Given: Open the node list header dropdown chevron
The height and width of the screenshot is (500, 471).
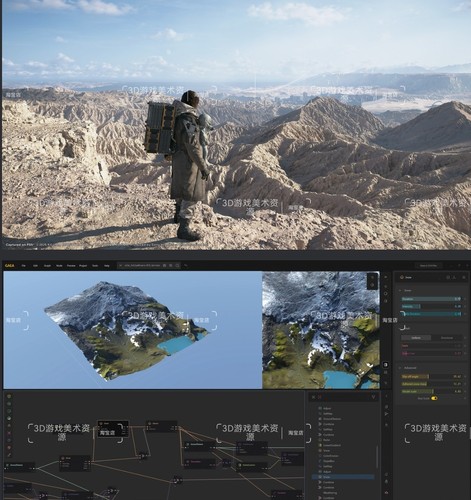Looking at the screenshot, I should coord(373,397).
